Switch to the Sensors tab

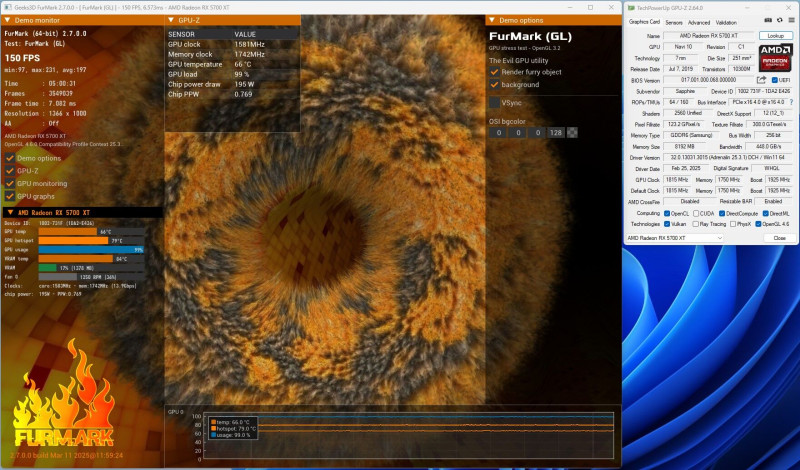coord(673,22)
